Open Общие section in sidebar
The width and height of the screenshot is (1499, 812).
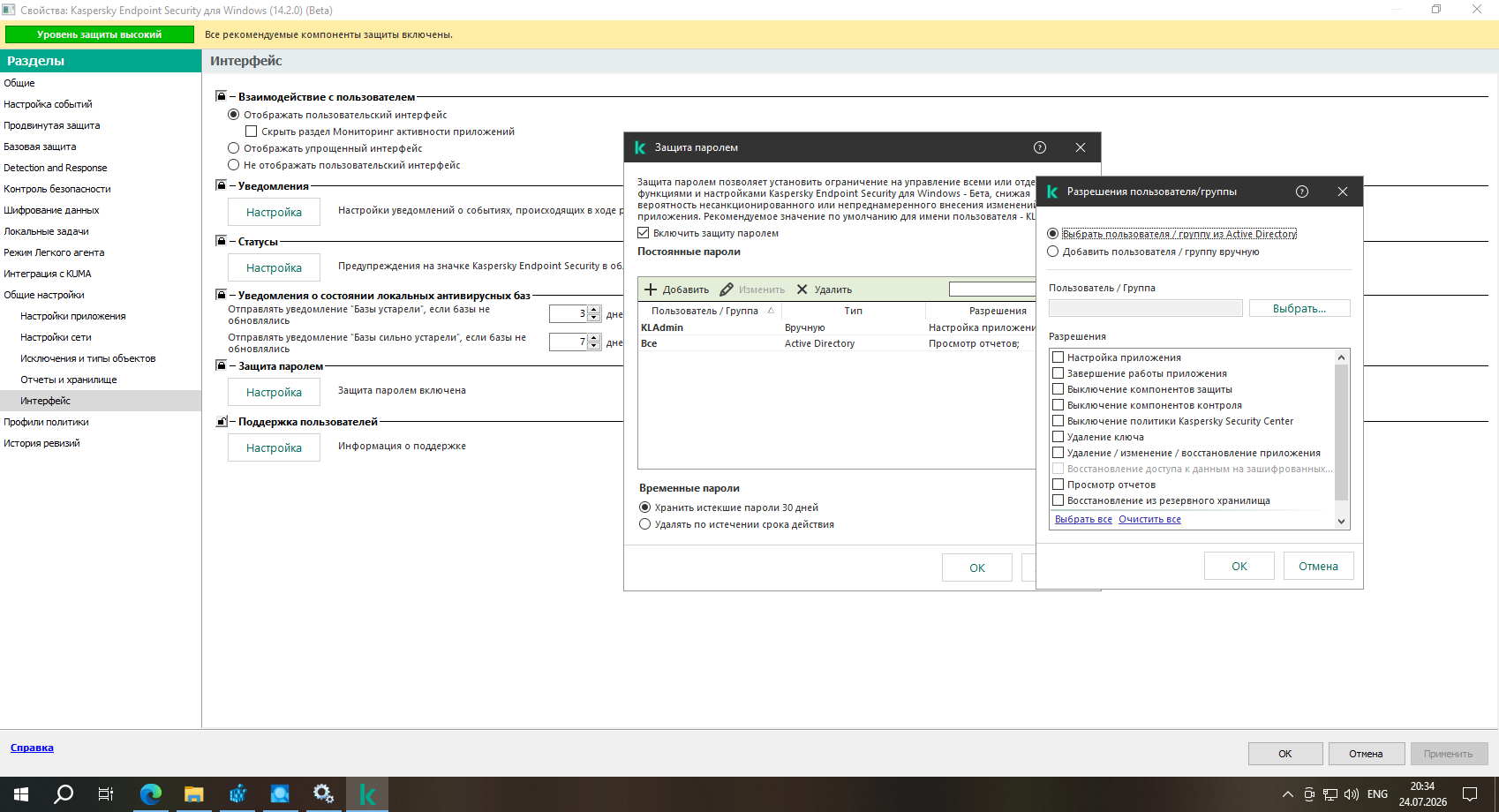19,83
